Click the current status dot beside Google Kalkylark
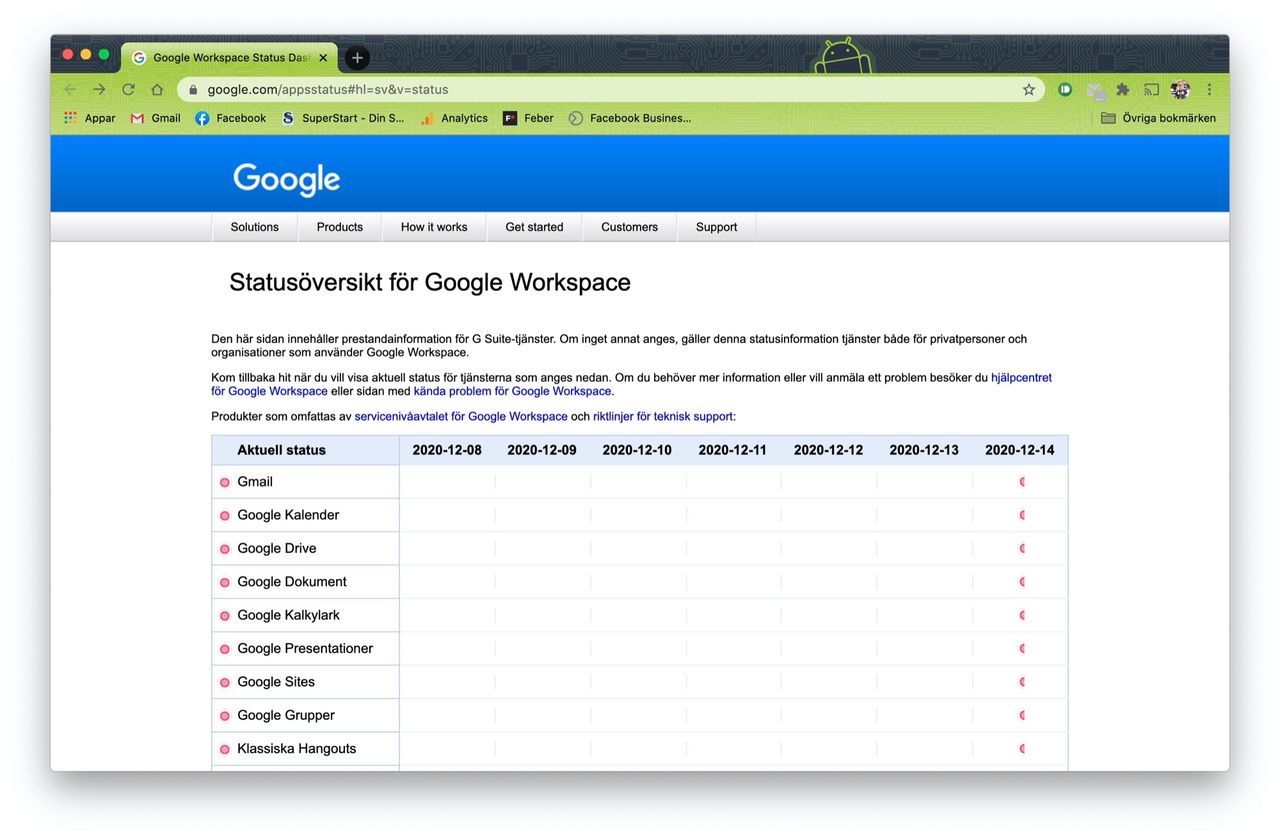 [x=225, y=616]
